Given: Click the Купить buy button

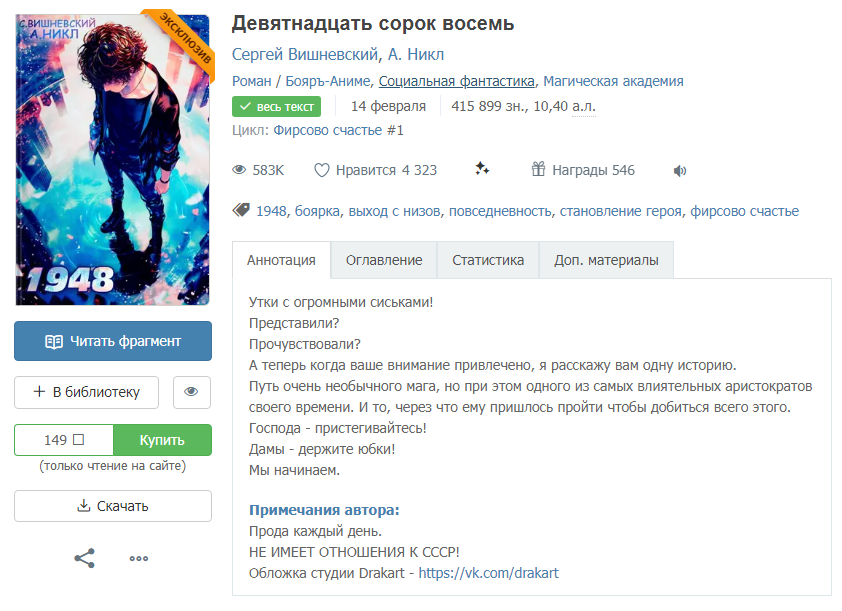Looking at the screenshot, I should point(162,440).
